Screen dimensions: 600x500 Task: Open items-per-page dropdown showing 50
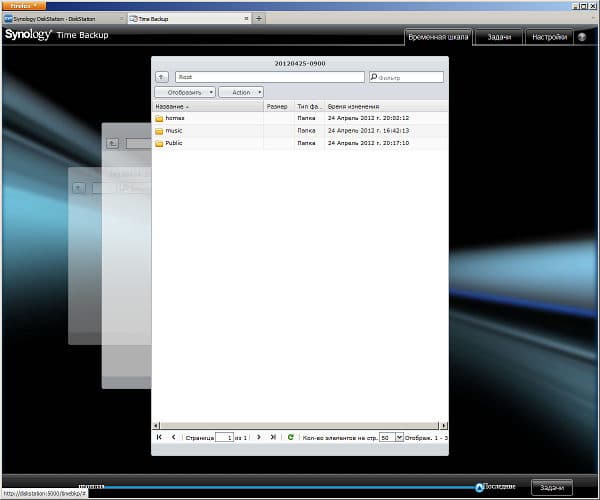(x=399, y=437)
